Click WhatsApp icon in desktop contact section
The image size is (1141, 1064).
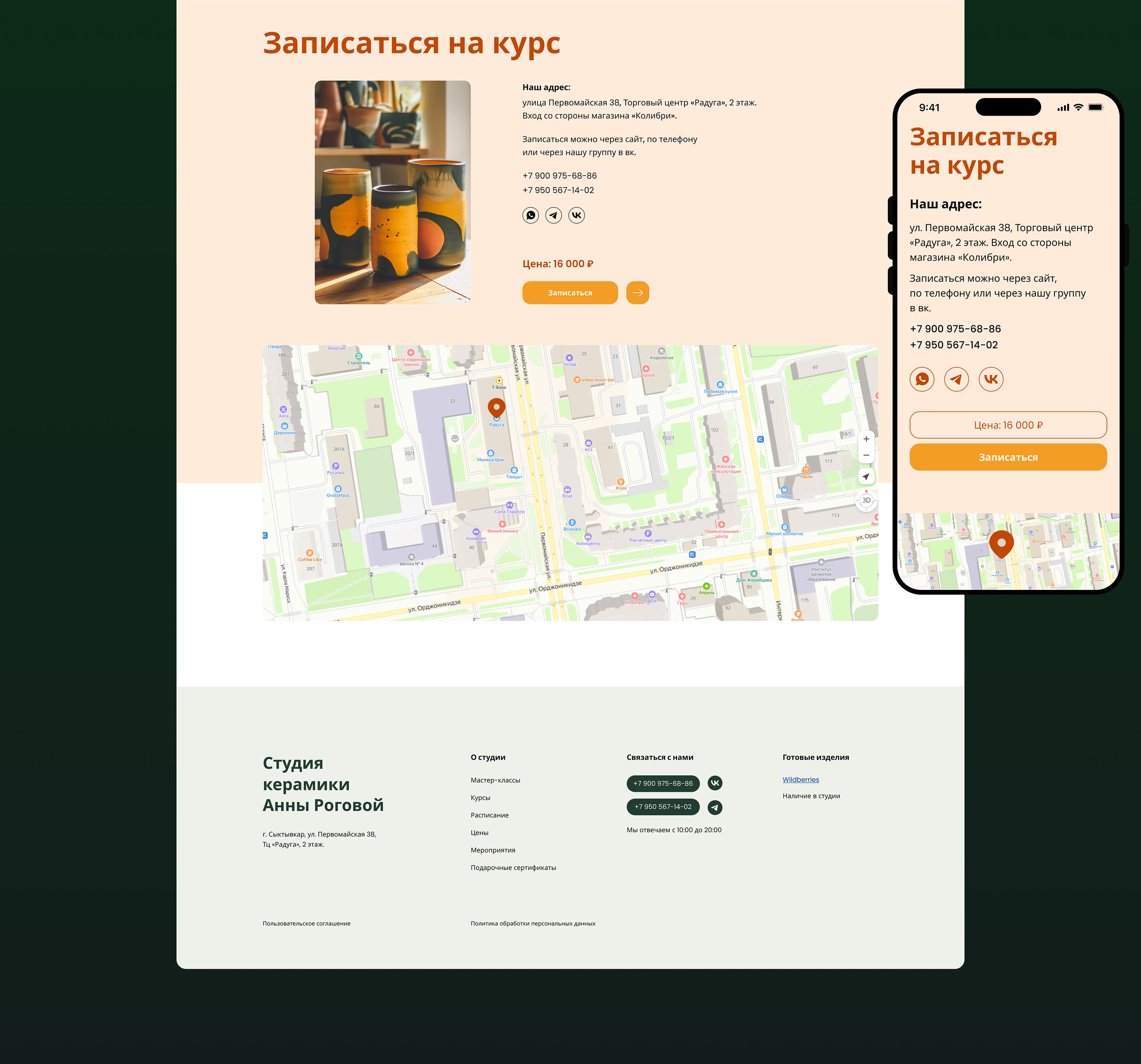pyautogui.click(x=530, y=215)
